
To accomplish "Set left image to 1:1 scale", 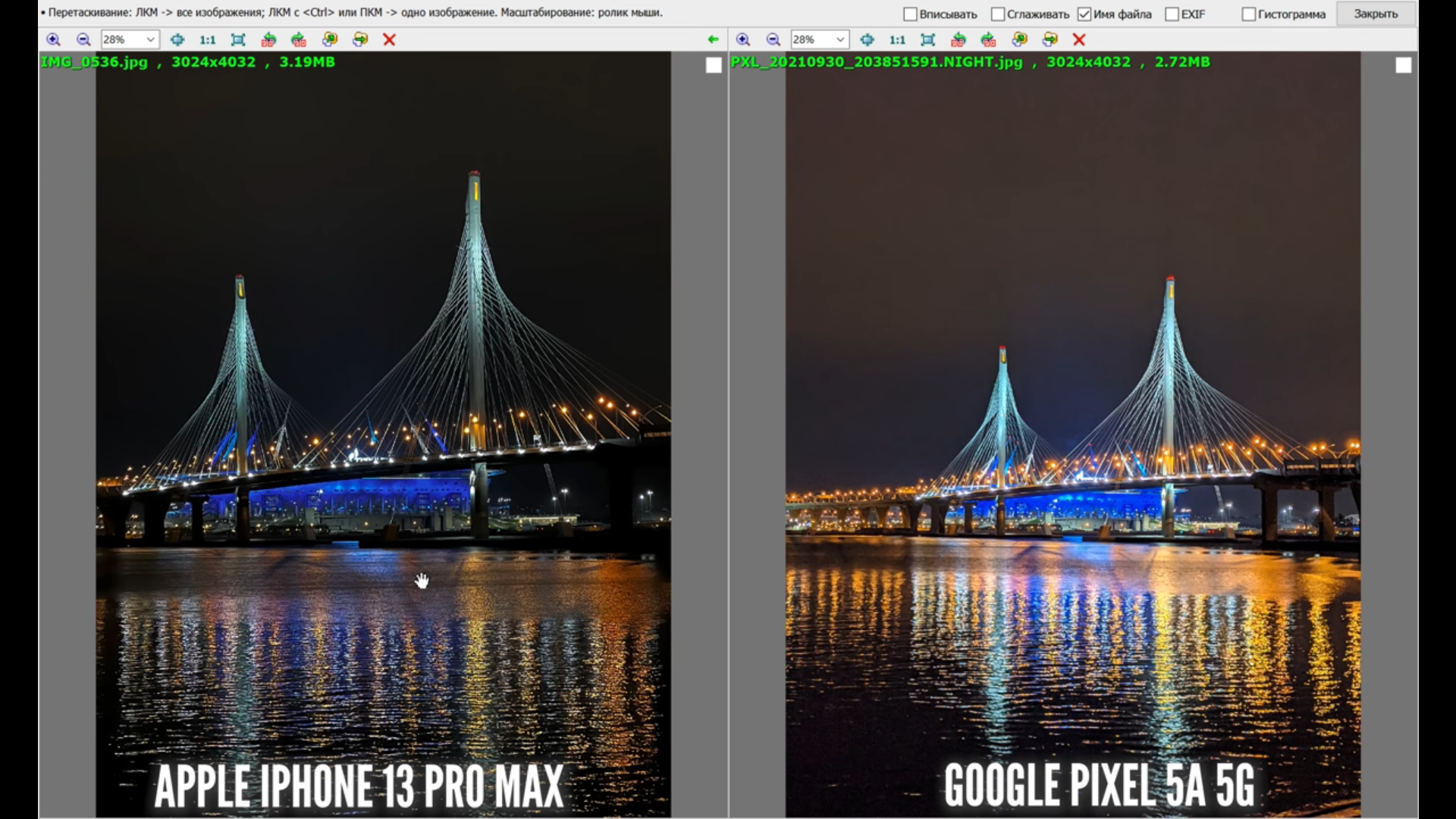I will [207, 39].
